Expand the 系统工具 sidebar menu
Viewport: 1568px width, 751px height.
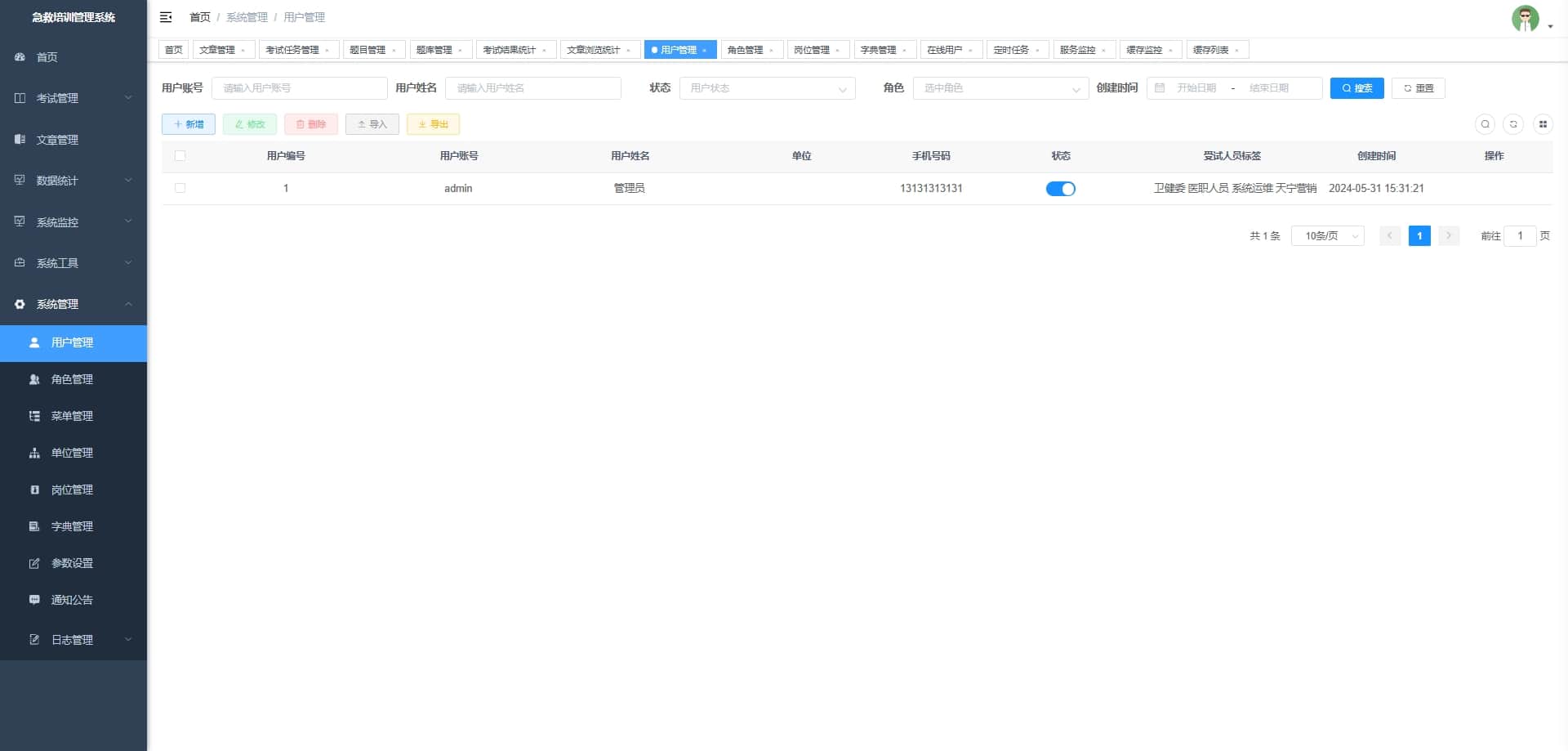[x=73, y=263]
